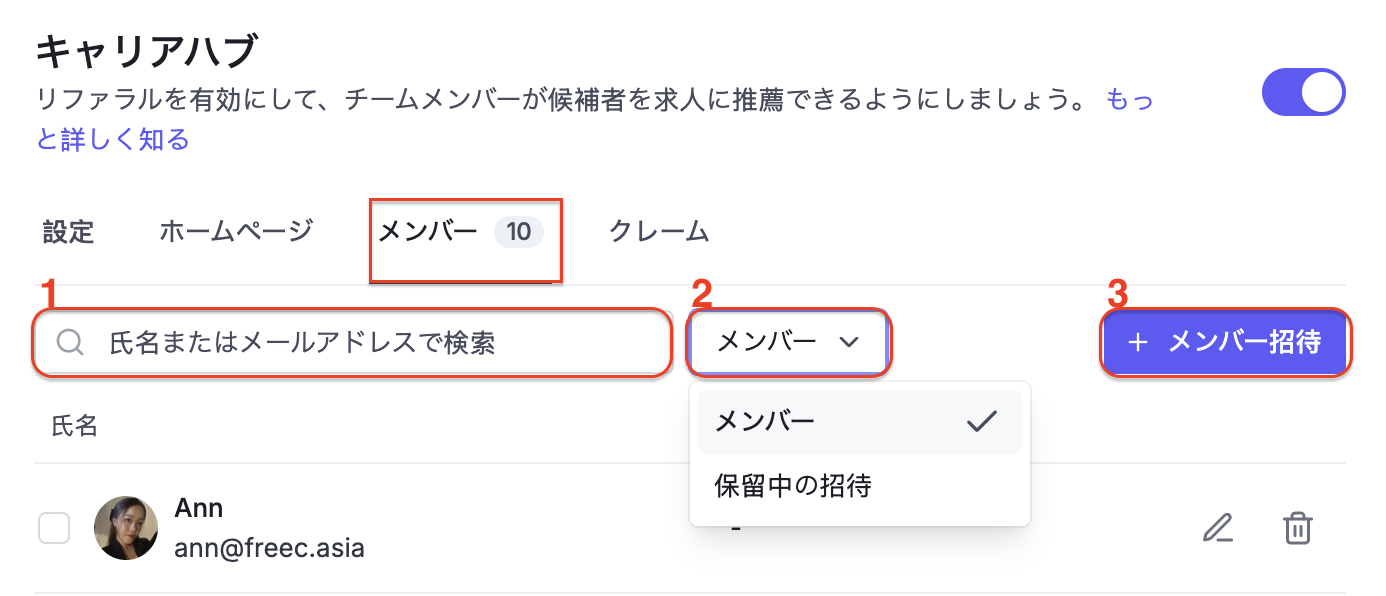Delete Ann using the trash icon
Screen dimensions: 1386x596
click(1297, 527)
